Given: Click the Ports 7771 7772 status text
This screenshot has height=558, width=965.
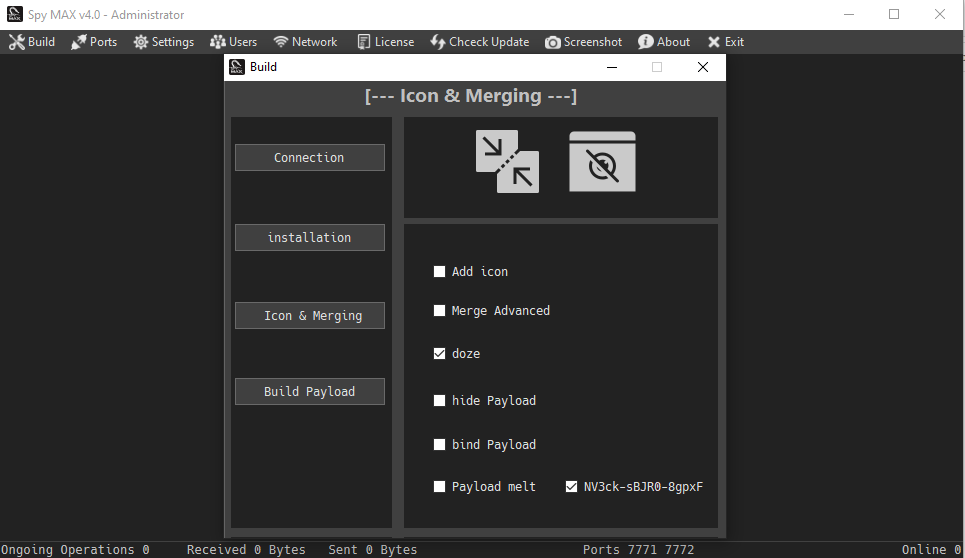Looking at the screenshot, I should tap(638, 550).
